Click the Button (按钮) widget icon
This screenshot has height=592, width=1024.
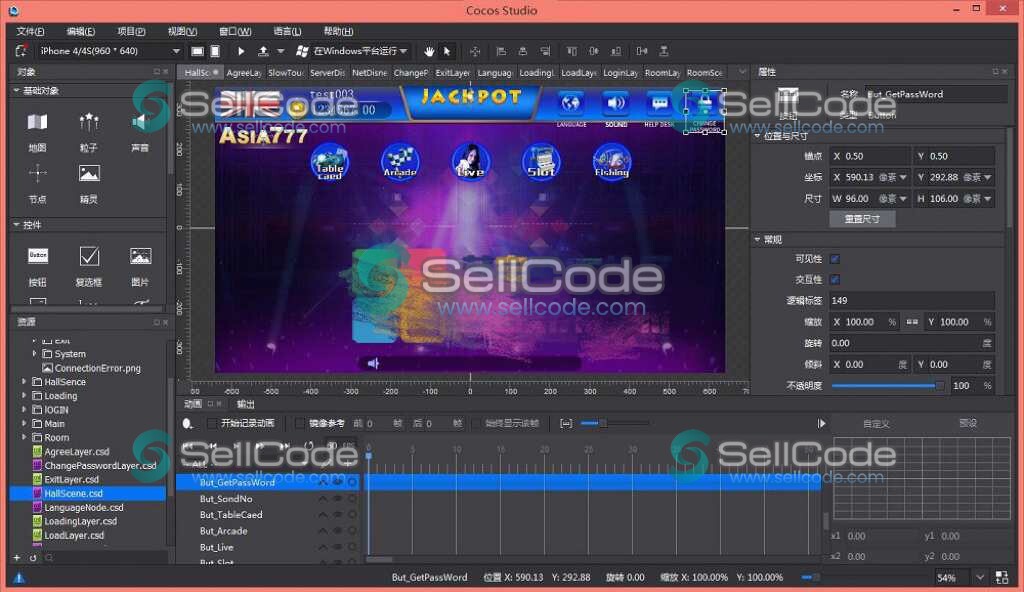(38, 256)
